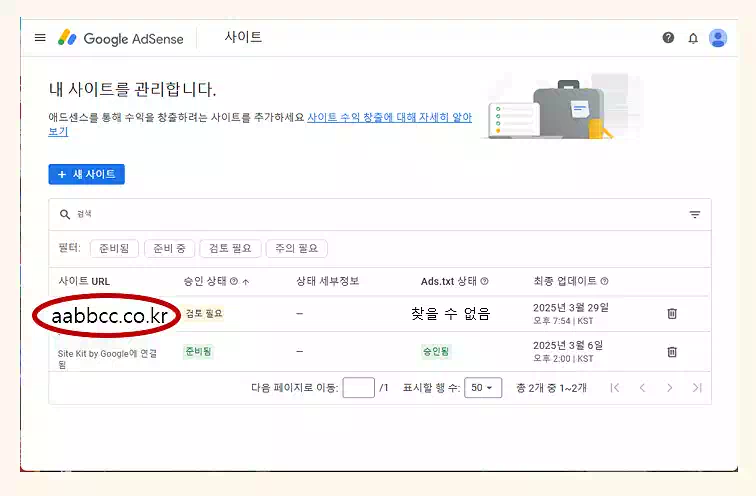Click the 찾을 수 없음 Ads.txt status
Screen dimensions: 756x496
pyautogui.click(x=450, y=314)
